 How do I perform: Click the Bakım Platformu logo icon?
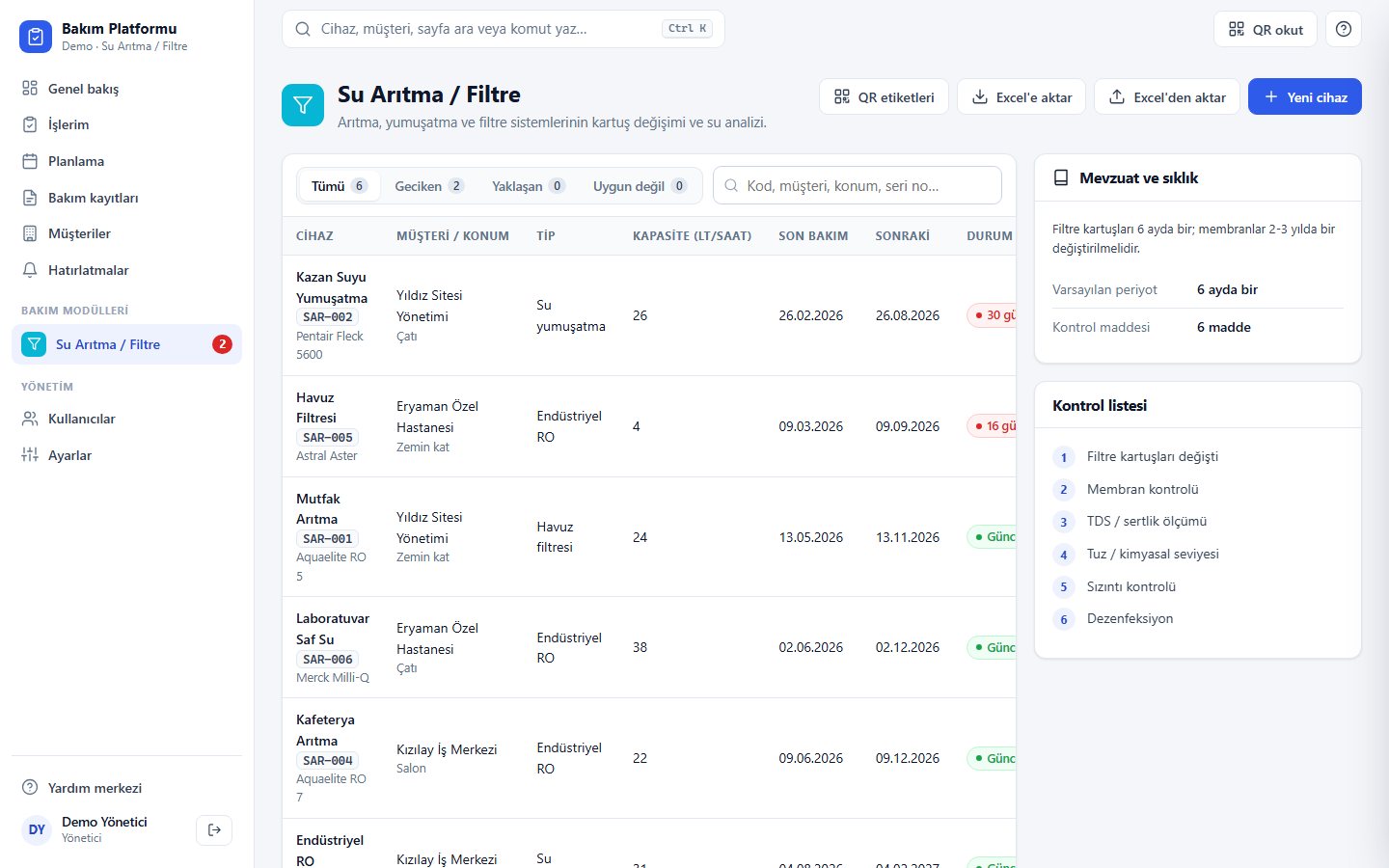36,37
